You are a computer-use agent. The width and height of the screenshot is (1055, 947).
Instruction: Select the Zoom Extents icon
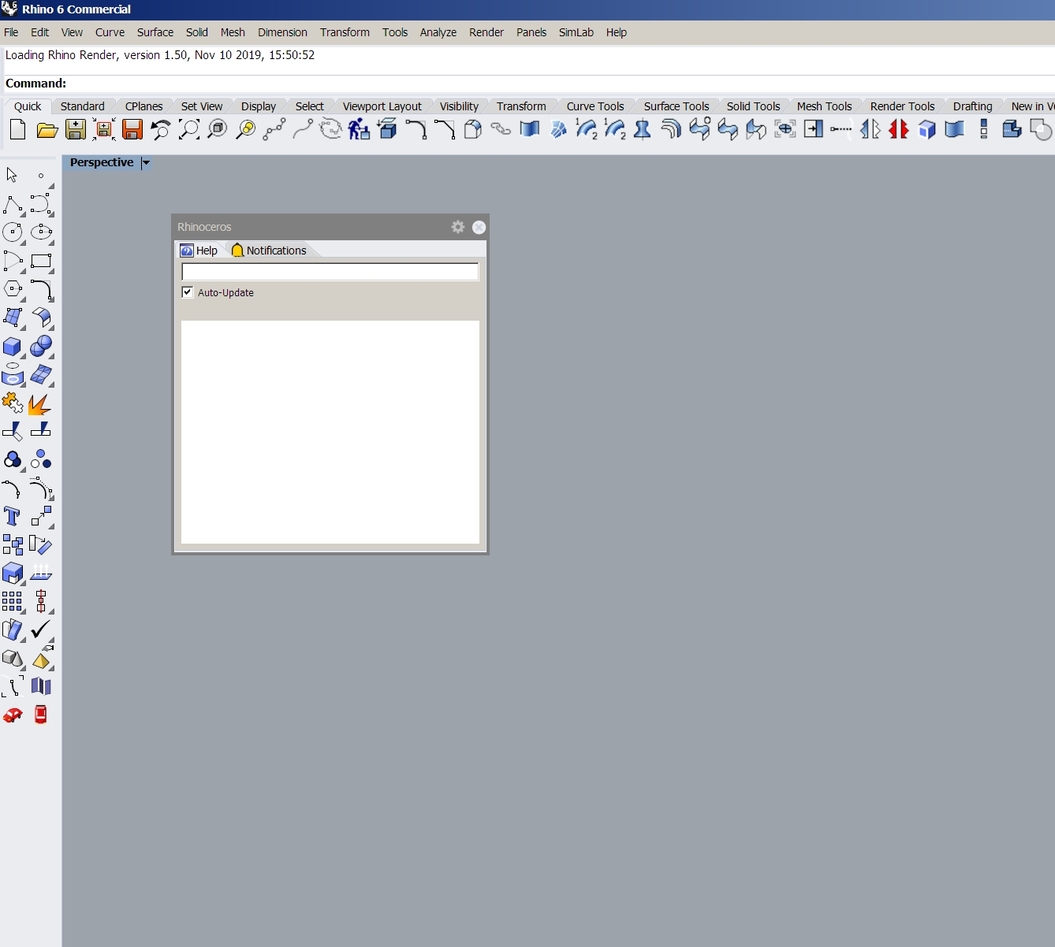[x=189, y=129]
